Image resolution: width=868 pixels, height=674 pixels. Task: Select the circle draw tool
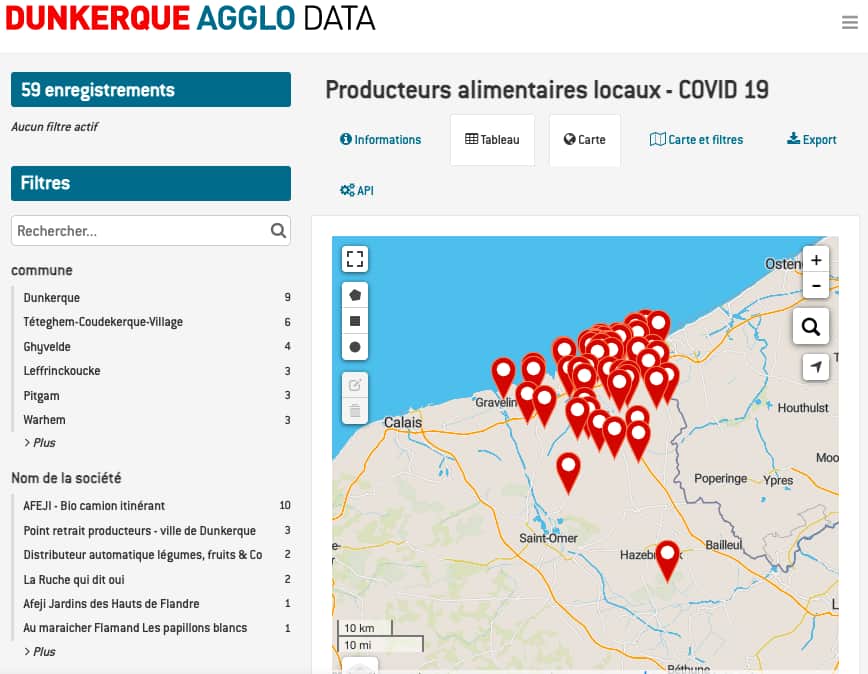[354, 347]
